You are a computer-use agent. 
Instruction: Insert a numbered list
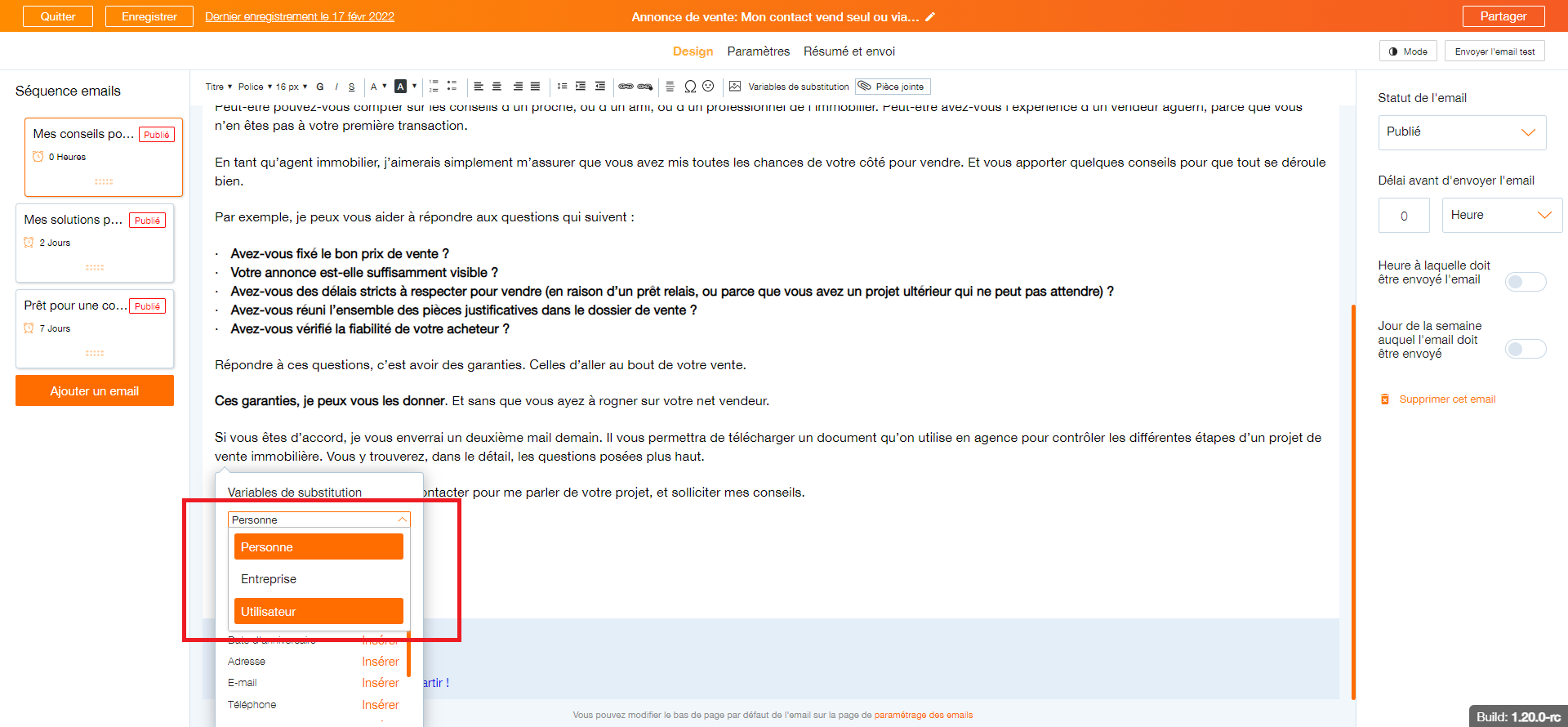pyautogui.click(x=434, y=87)
